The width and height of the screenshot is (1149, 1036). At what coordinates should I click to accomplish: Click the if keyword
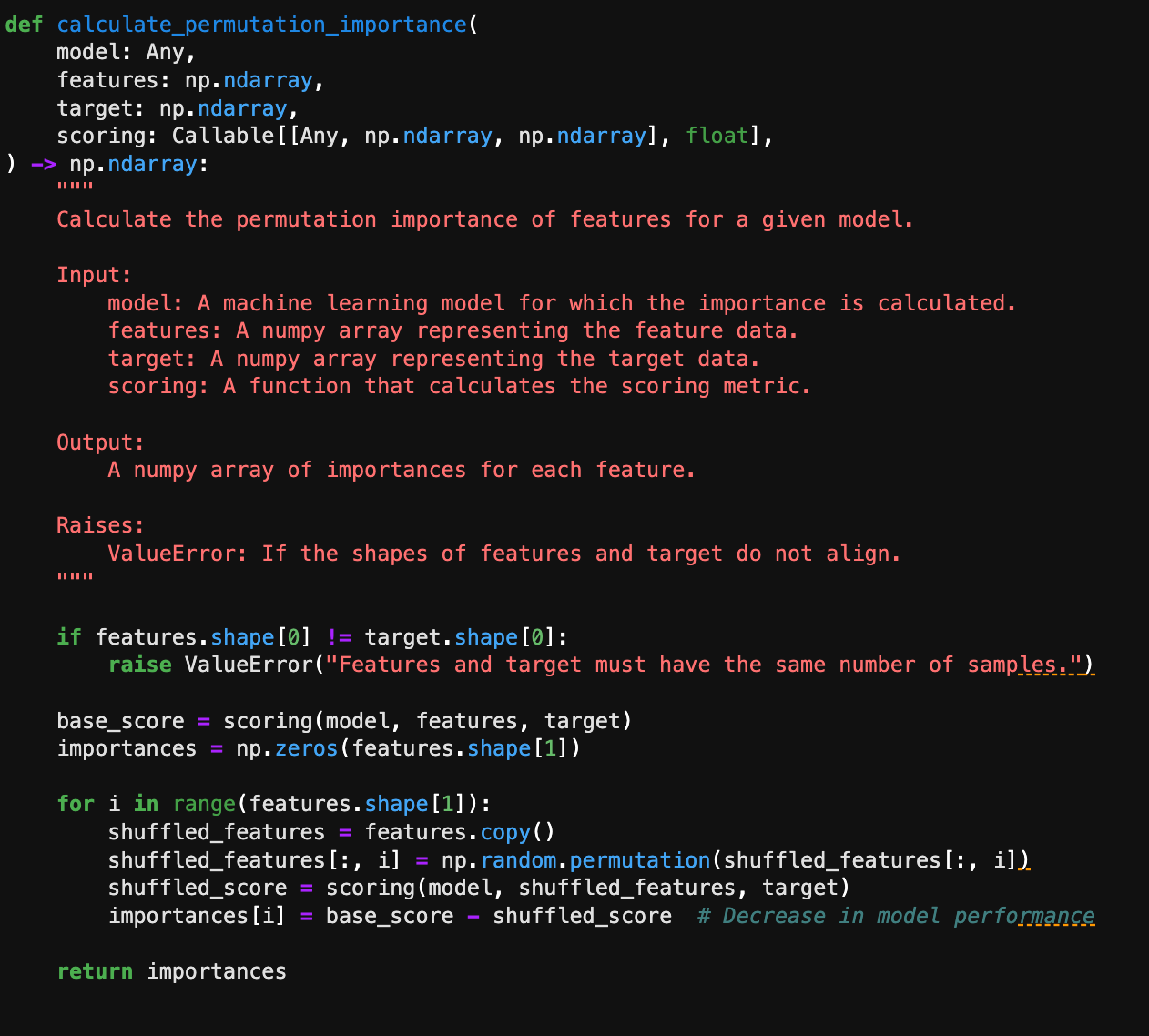tap(68, 637)
